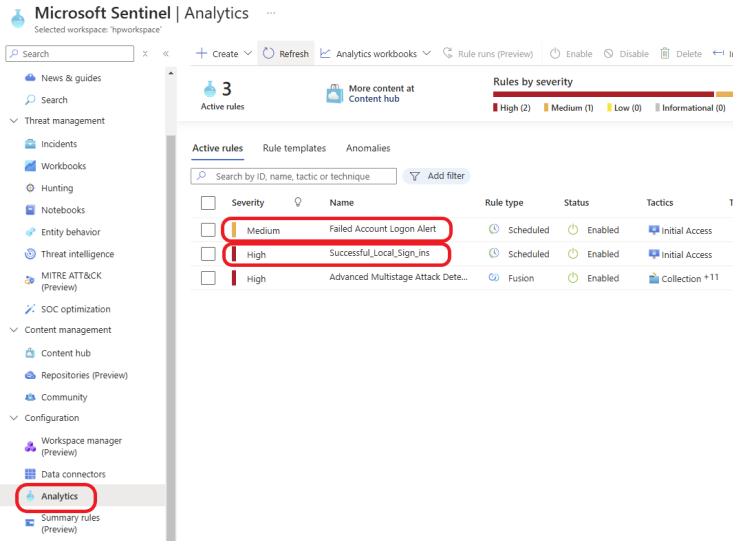Sort by the Rule type column header

pyautogui.click(x=504, y=202)
